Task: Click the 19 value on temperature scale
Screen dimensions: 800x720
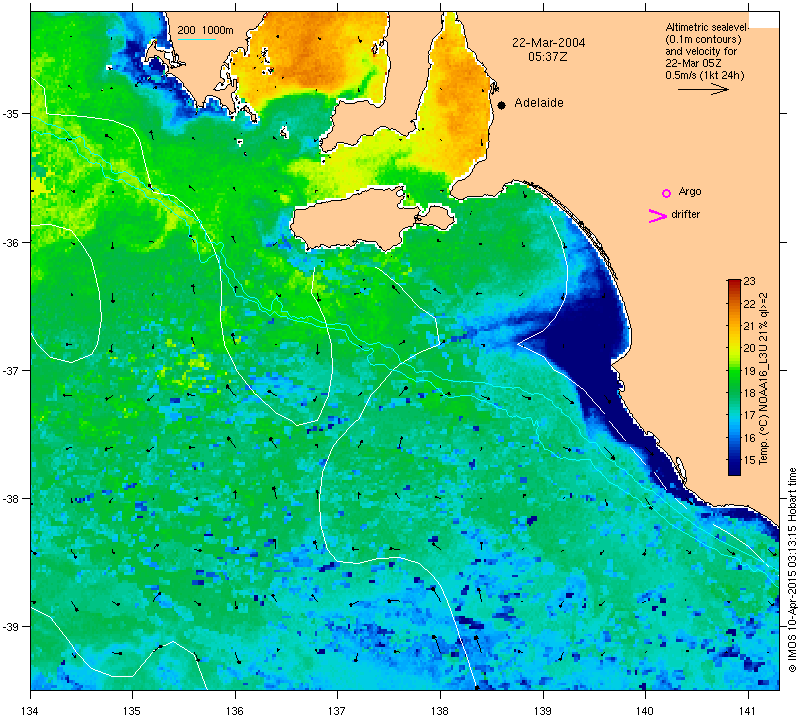Action: pos(749,370)
